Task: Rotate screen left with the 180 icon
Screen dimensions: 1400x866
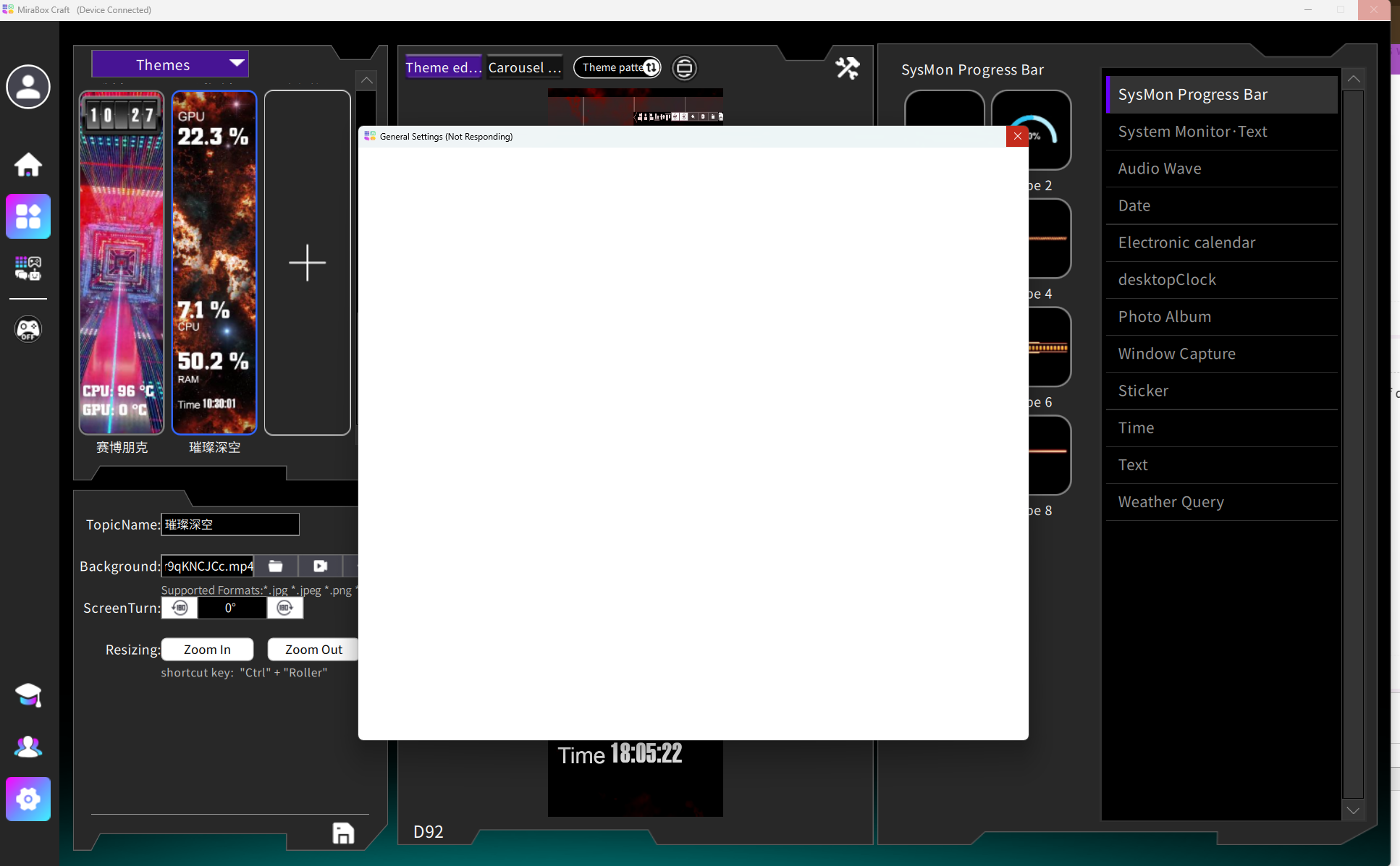Action: (179, 608)
